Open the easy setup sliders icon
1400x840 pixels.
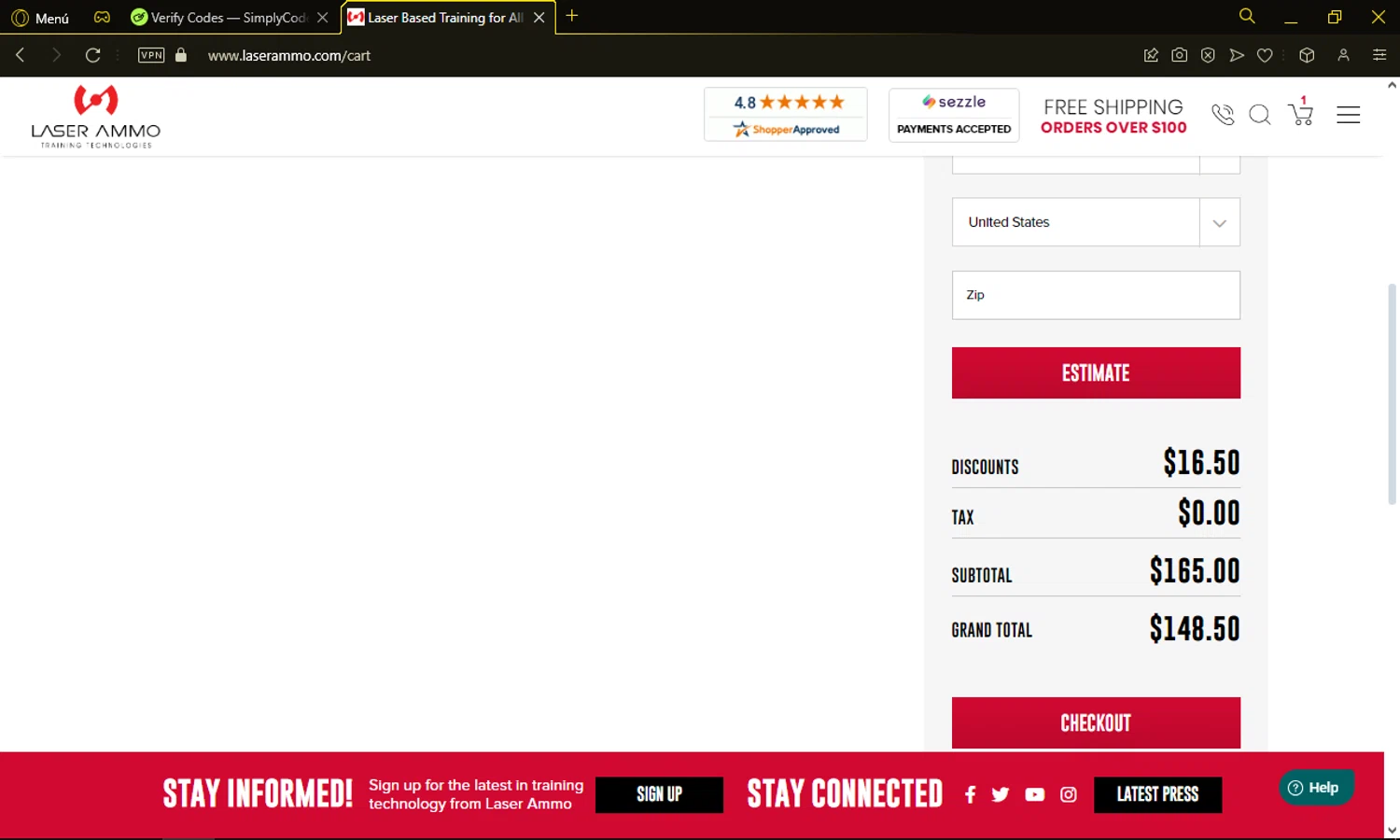coord(1379,55)
